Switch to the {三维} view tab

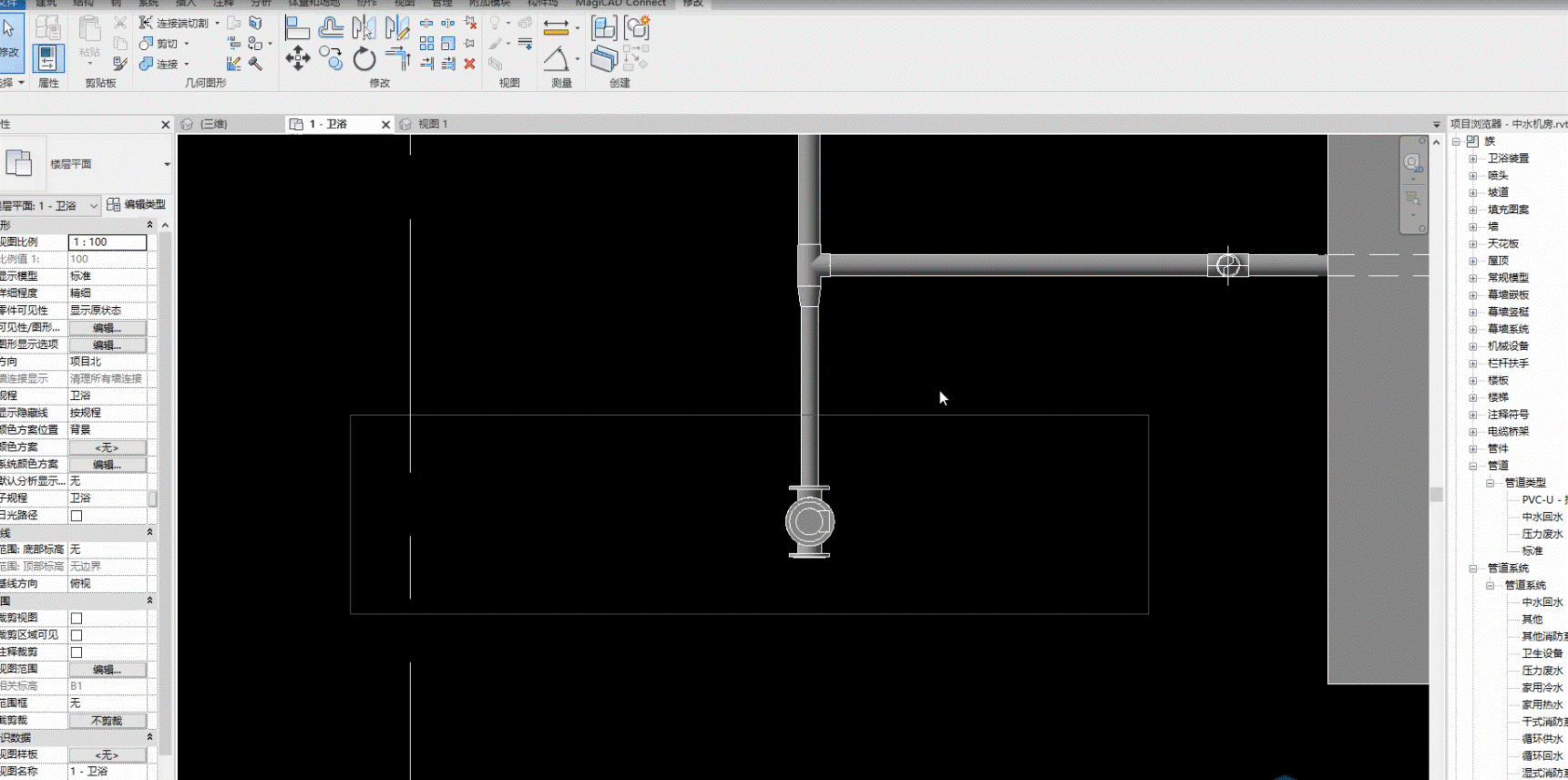click(x=214, y=124)
